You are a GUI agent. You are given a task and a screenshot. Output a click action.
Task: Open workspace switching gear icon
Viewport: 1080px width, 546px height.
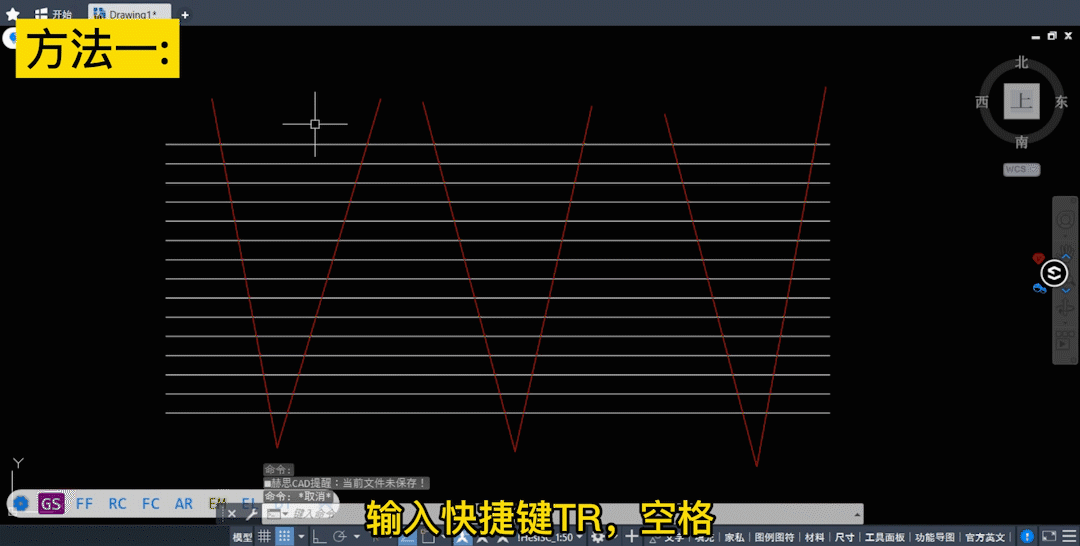pos(598,537)
